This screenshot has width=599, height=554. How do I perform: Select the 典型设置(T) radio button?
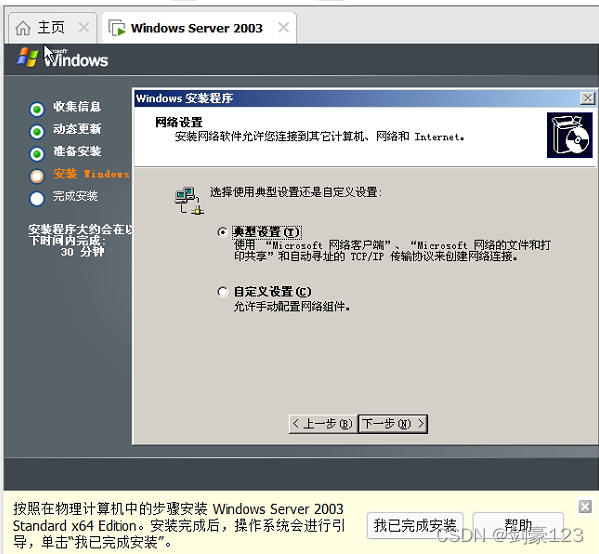pos(222,232)
